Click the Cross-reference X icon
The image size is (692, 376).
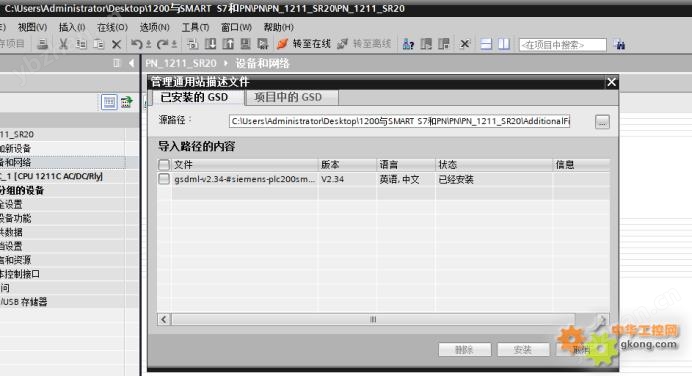pyautogui.click(x=465, y=44)
